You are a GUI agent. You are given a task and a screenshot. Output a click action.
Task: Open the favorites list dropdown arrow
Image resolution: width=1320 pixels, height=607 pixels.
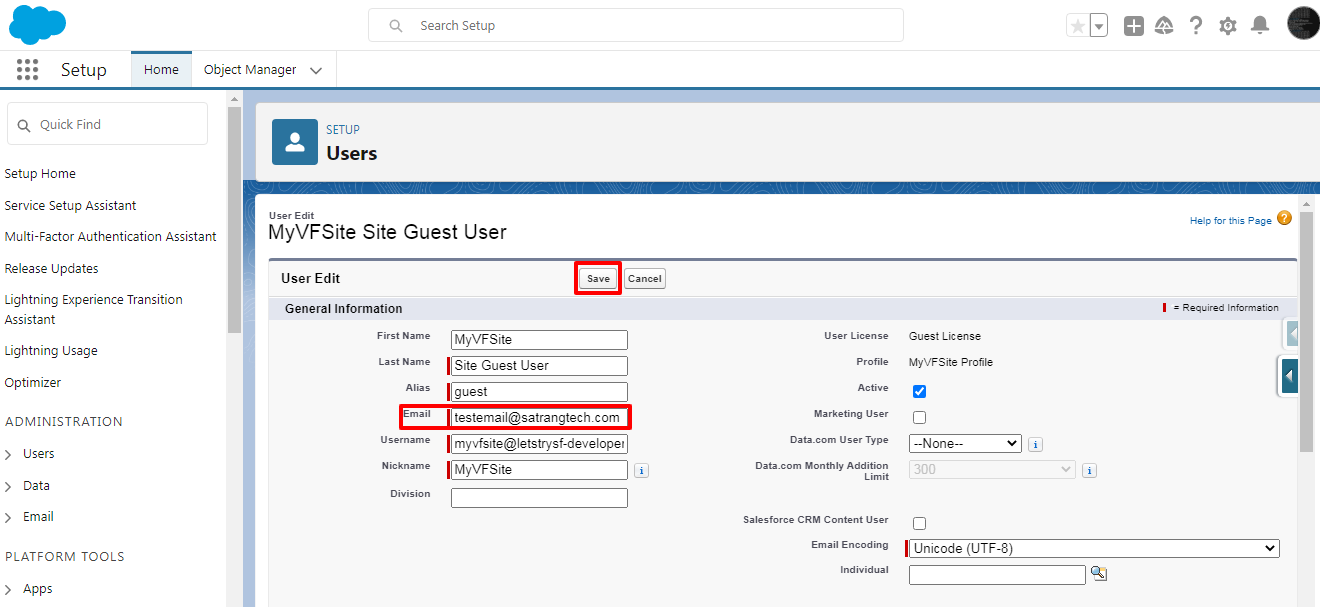(x=1098, y=26)
